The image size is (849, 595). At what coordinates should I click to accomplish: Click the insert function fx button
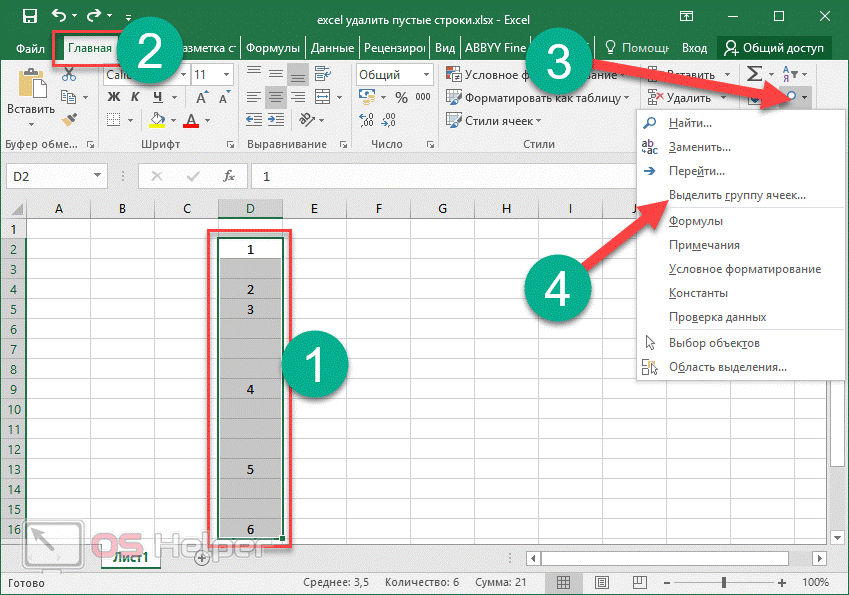[x=229, y=176]
